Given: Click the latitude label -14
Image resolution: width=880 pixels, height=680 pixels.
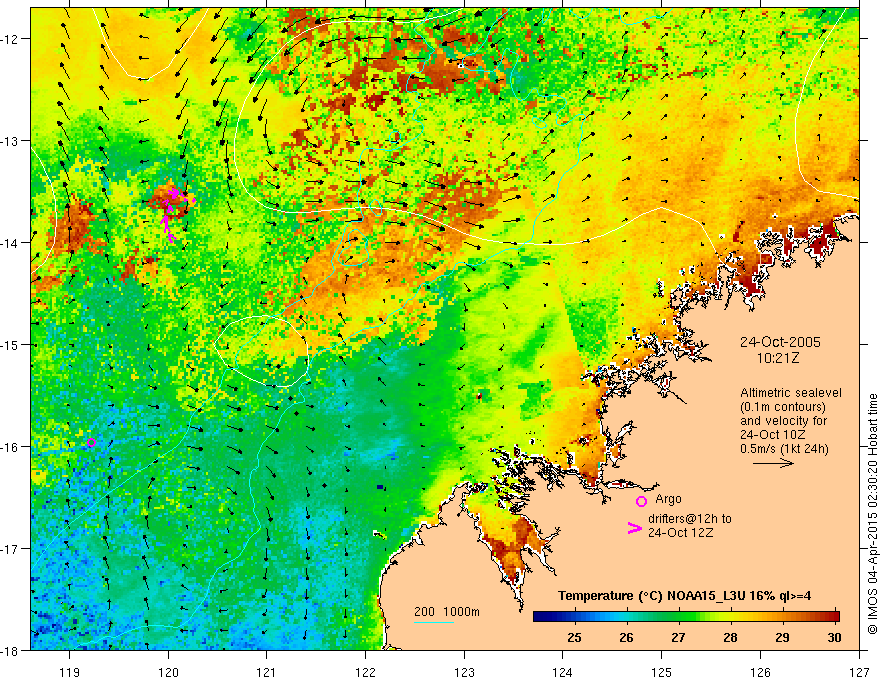Looking at the screenshot, I should [x=10, y=243].
